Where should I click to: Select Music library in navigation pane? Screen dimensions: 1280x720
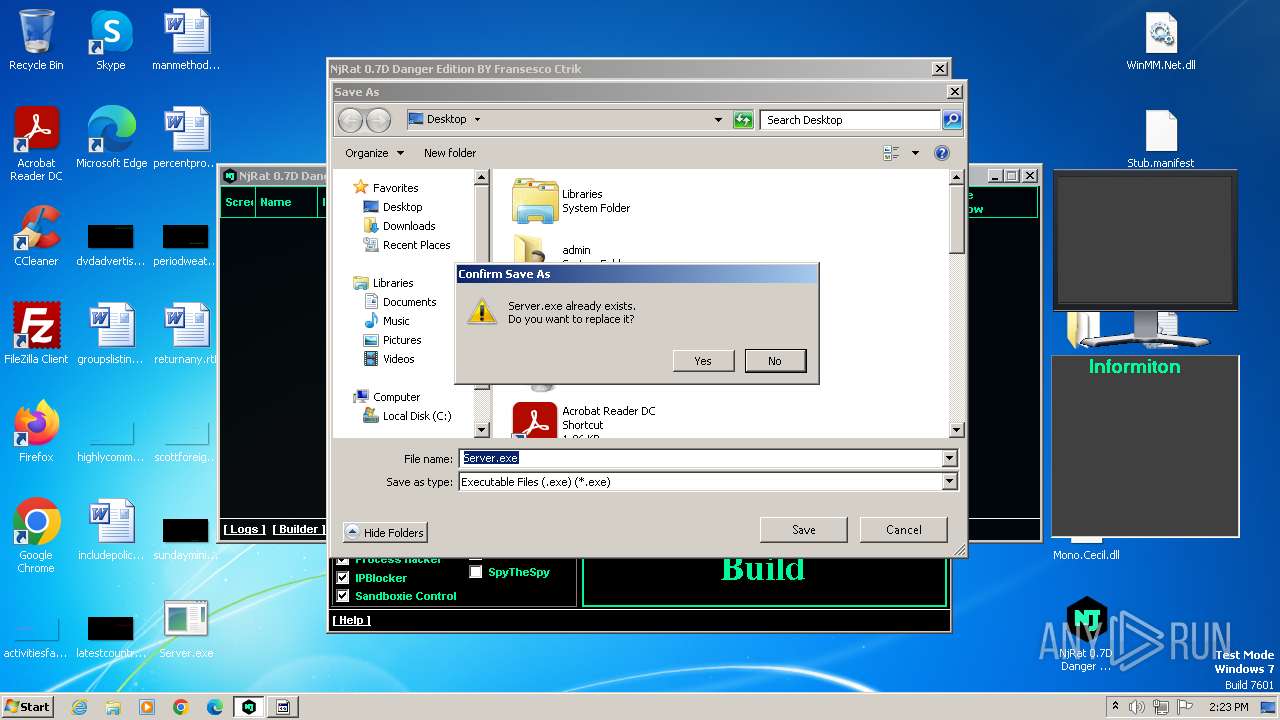[387, 321]
